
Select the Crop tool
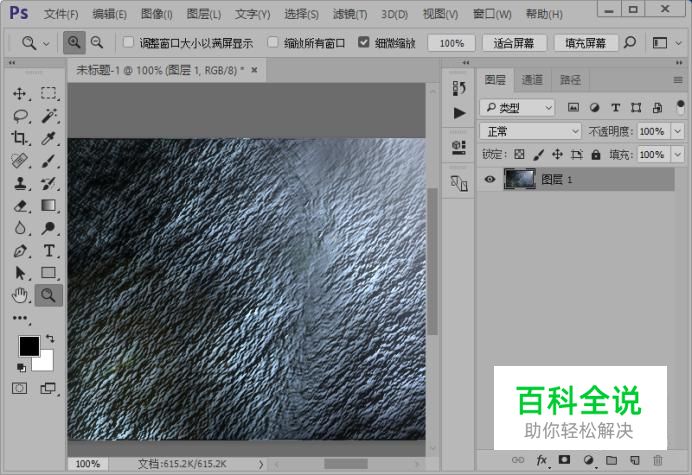(x=19, y=138)
